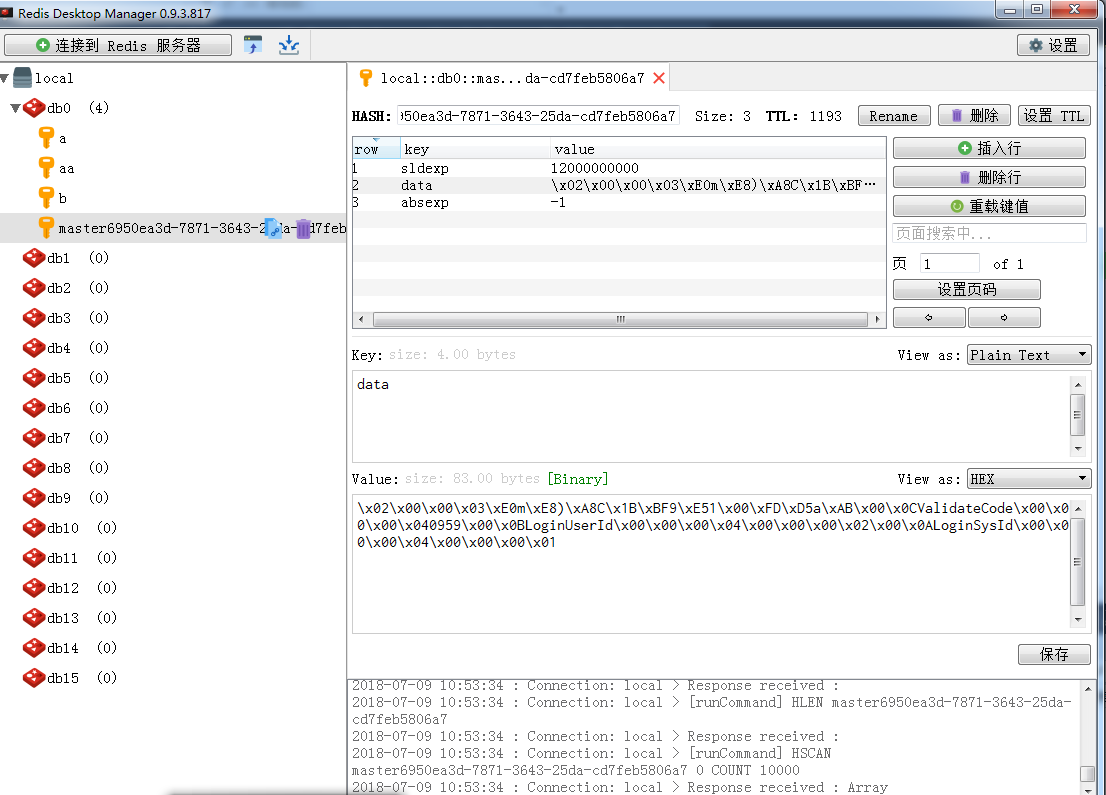
Task: Collapse the db0 database node
Action: [x=15, y=108]
